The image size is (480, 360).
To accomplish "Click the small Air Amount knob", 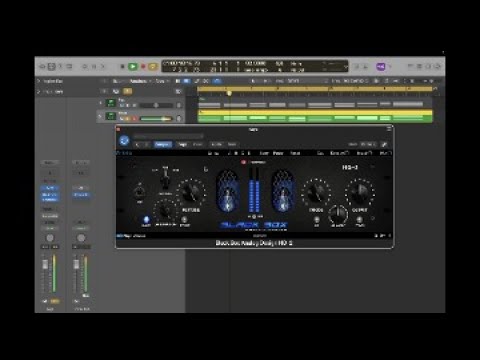I will (338, 214).
